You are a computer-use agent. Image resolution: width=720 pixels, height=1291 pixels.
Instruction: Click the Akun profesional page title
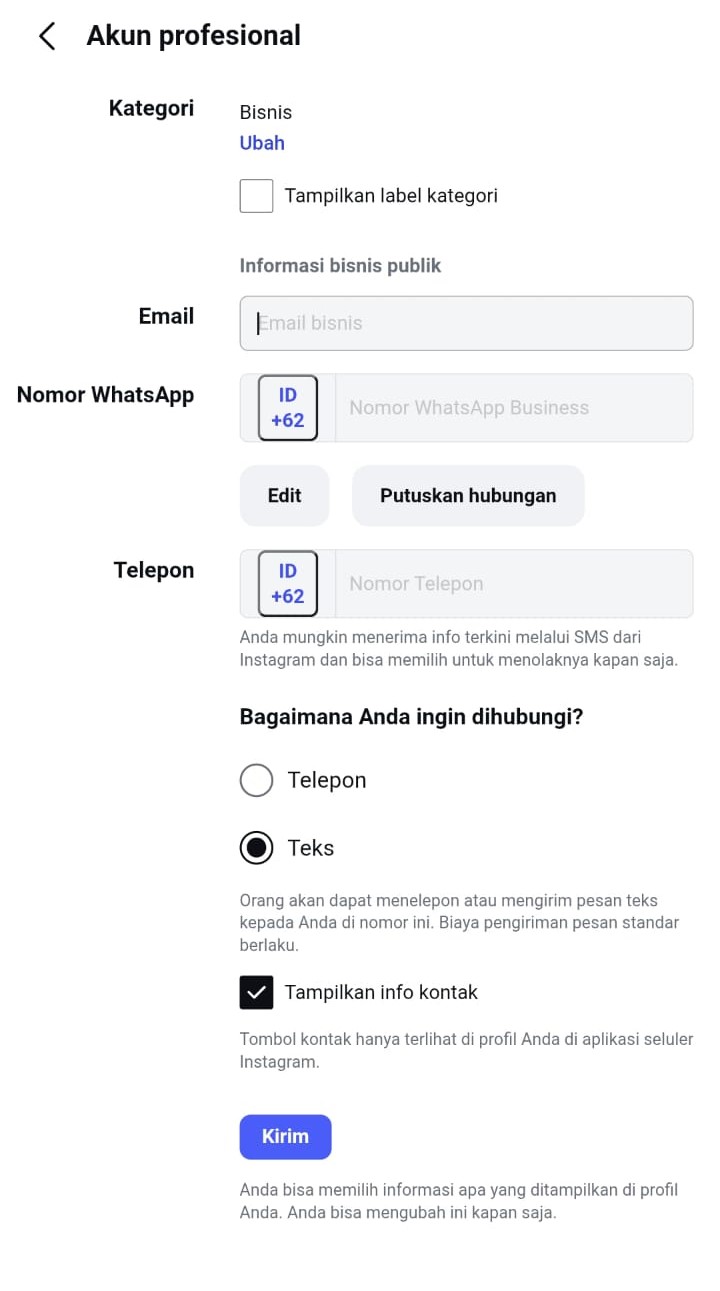(194, 36)
